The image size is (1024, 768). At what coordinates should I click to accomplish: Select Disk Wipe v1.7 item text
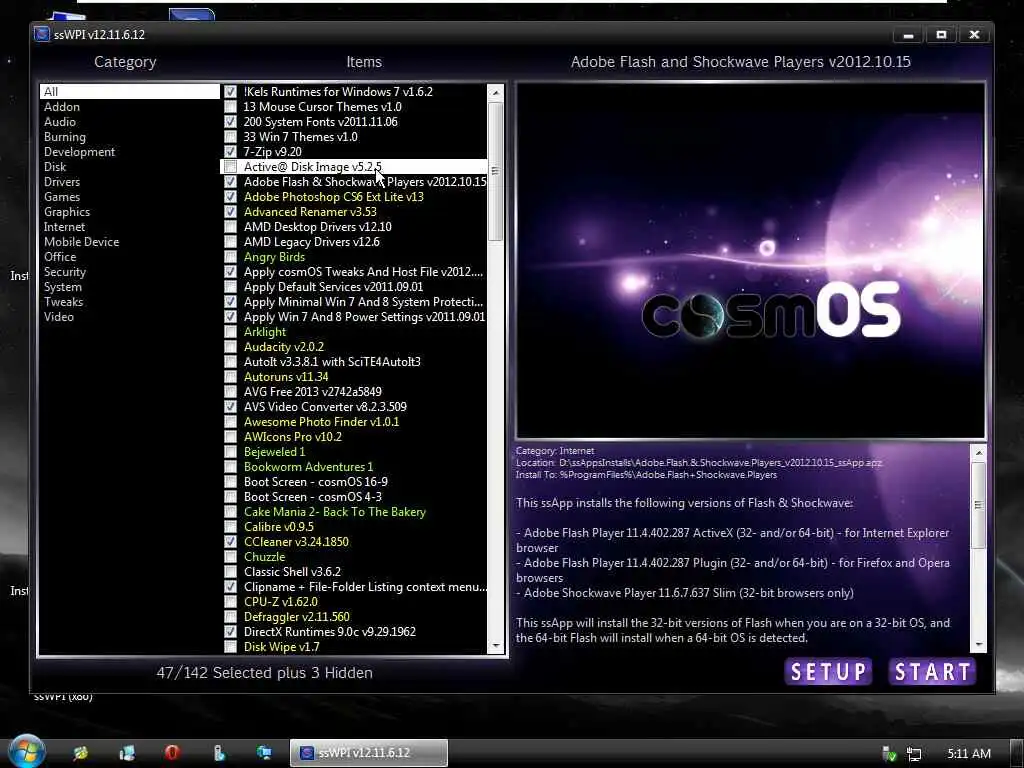coord(281,647)
